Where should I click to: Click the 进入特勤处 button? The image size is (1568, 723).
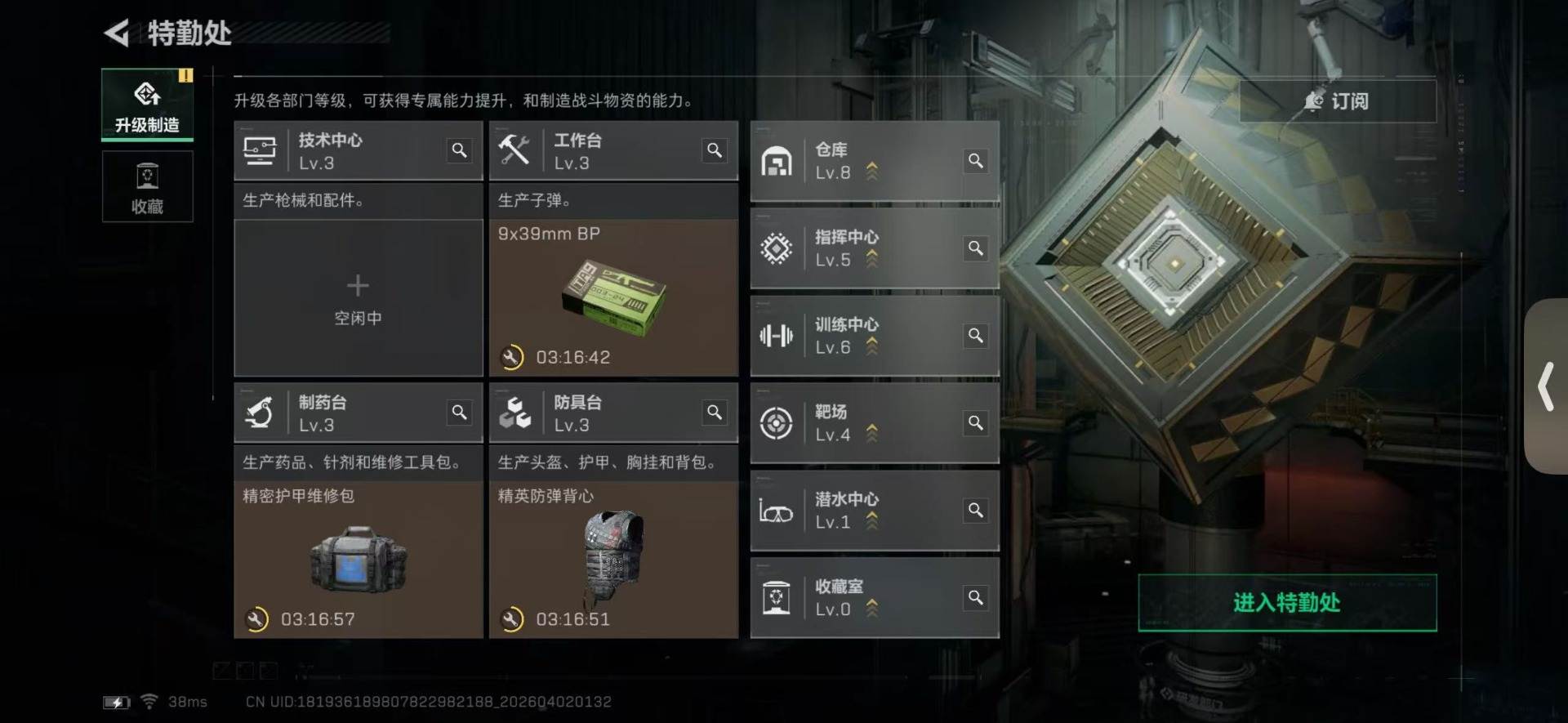pos(1287,603)
